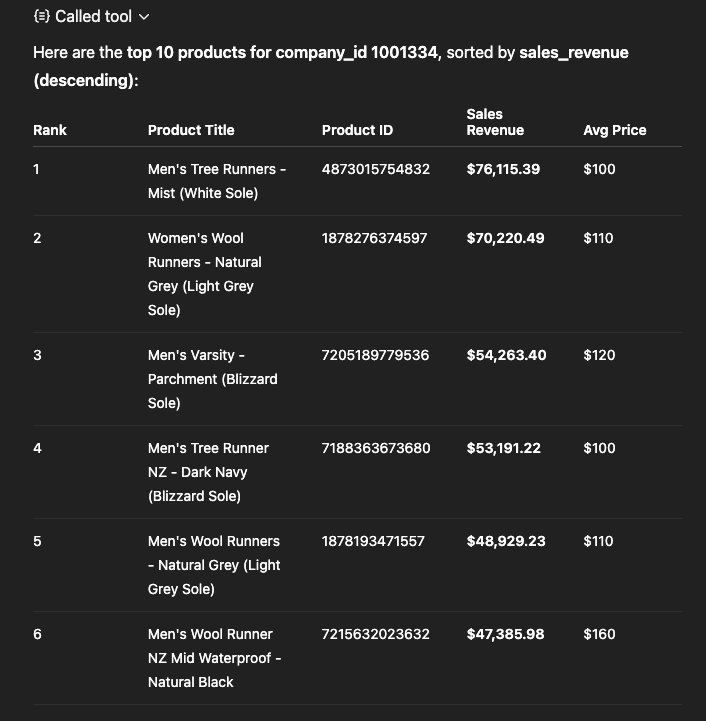
Task: Select Men's Wool Runner NZ Mid Waterproof title
Action: click(x=214, y=658)
